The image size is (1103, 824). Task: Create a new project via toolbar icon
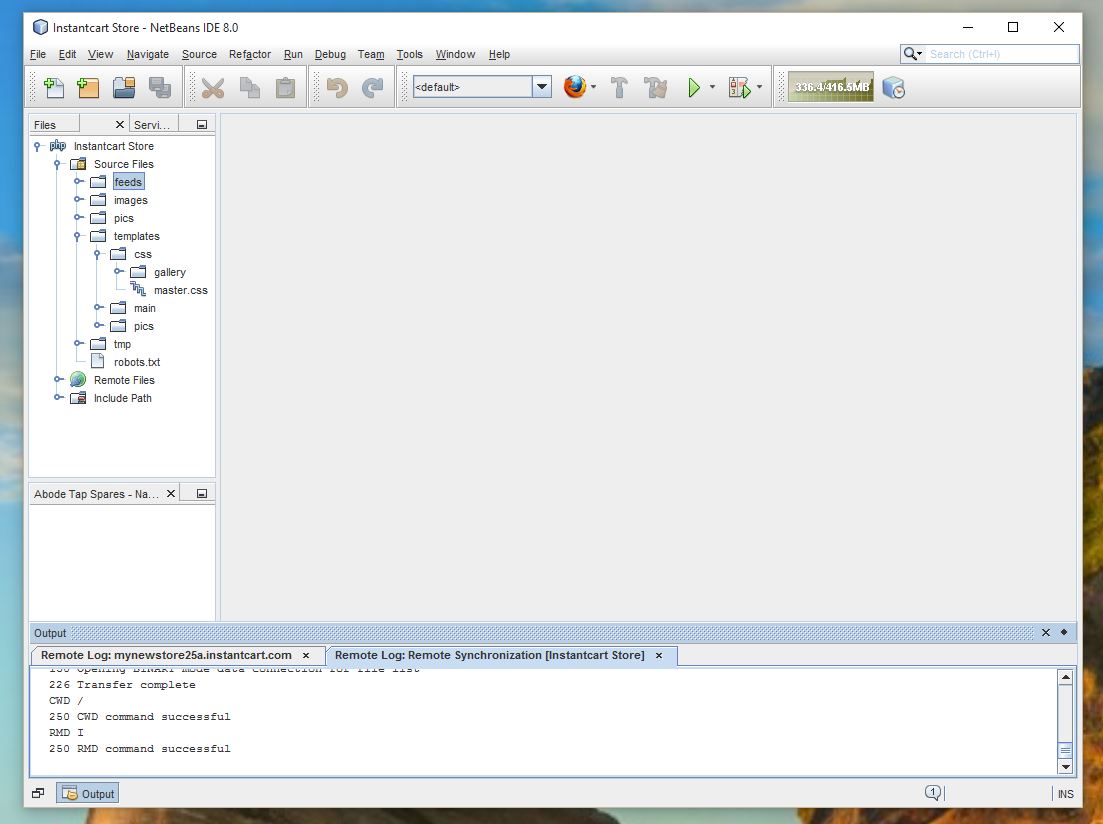(x=88, y=87)
